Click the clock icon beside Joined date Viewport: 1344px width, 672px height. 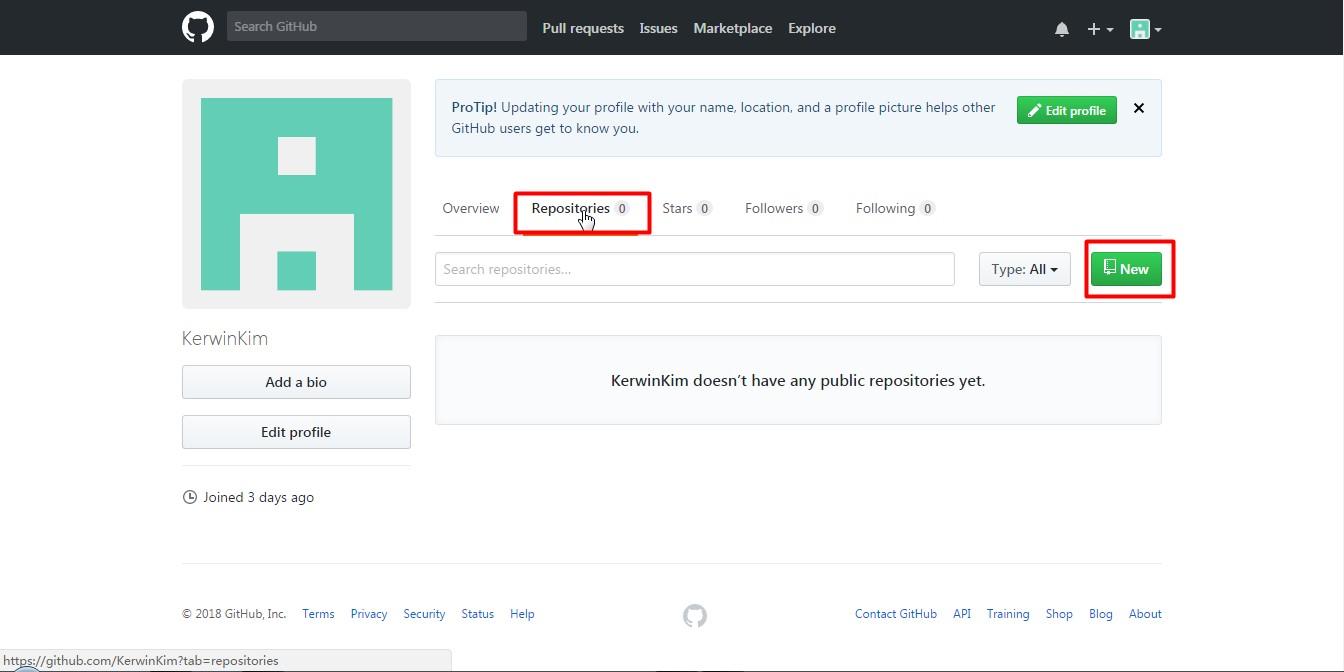click(190, 497)
